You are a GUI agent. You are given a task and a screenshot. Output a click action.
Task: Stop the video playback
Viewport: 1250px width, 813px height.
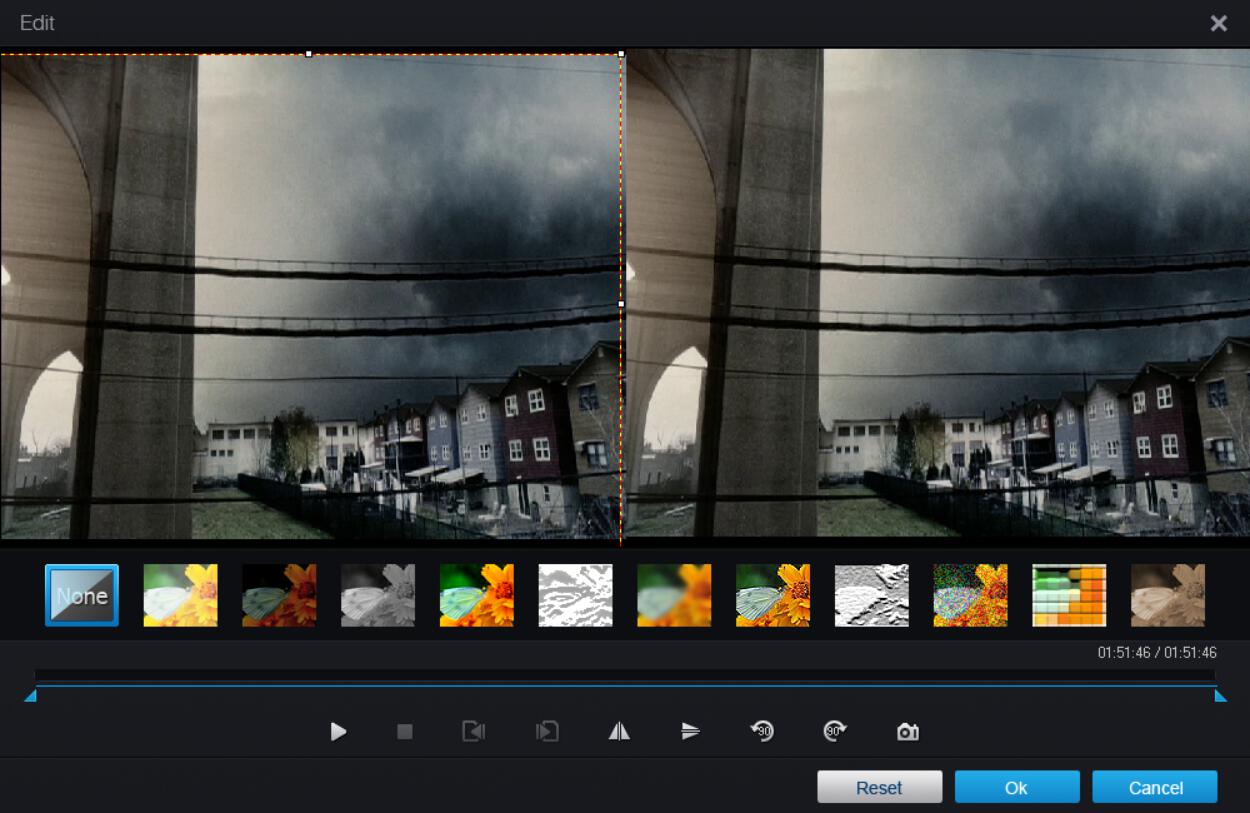[405, 732]
